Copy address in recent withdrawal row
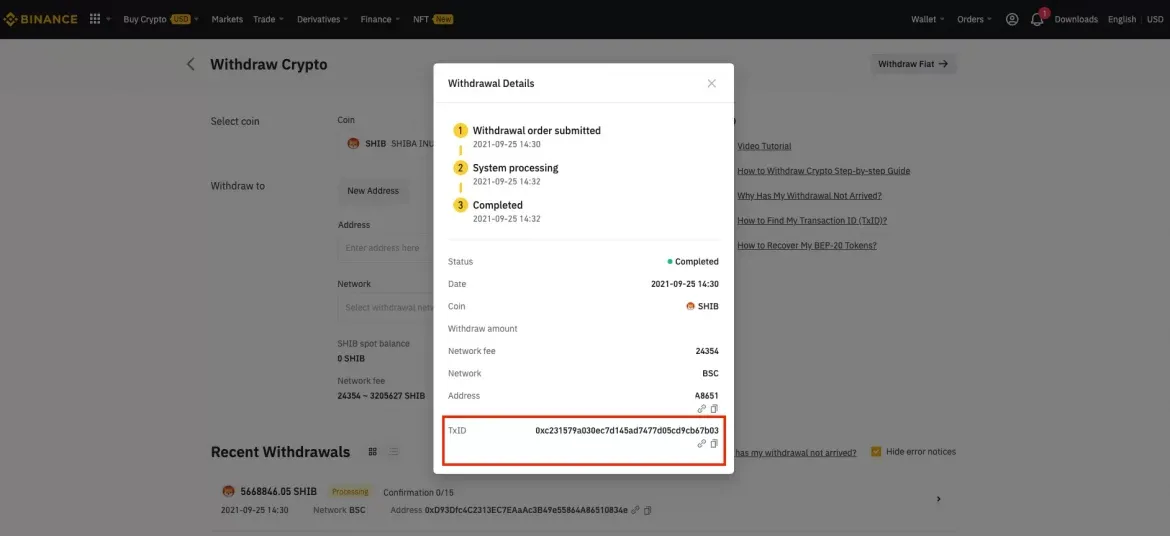The image size is (1170, 536). (x=648, y=511)
